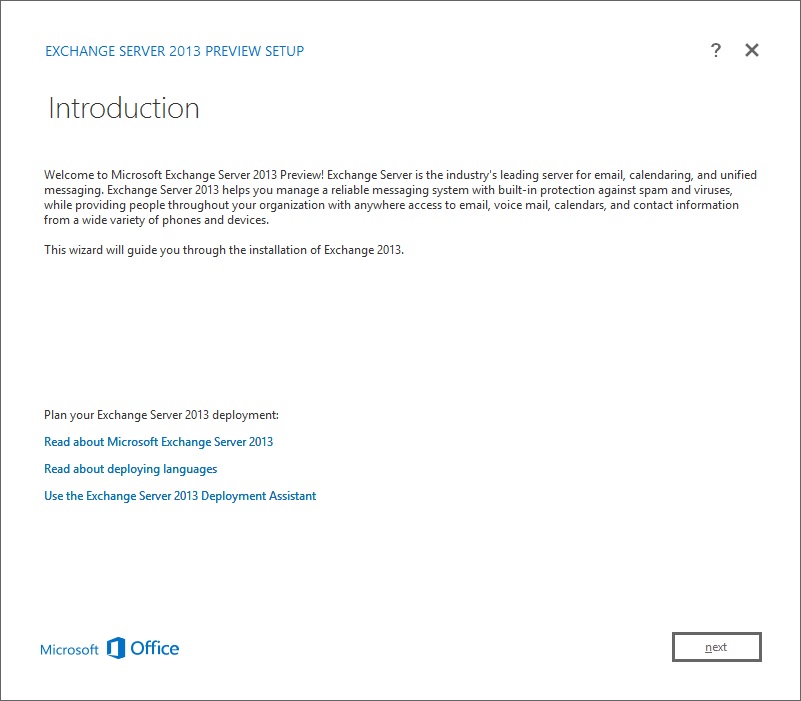Viewport: 801px width, 701px height.
Task: Click the EXCHANGE SERVER 2013 PREVIEW SETUP title
Action: [x=174, y=51]
